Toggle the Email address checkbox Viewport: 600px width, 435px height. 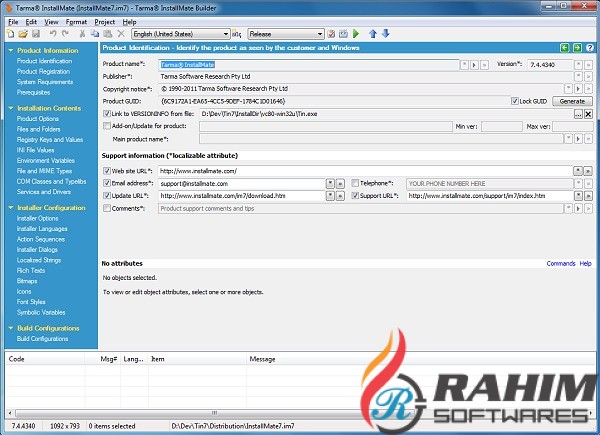point(107,183)
